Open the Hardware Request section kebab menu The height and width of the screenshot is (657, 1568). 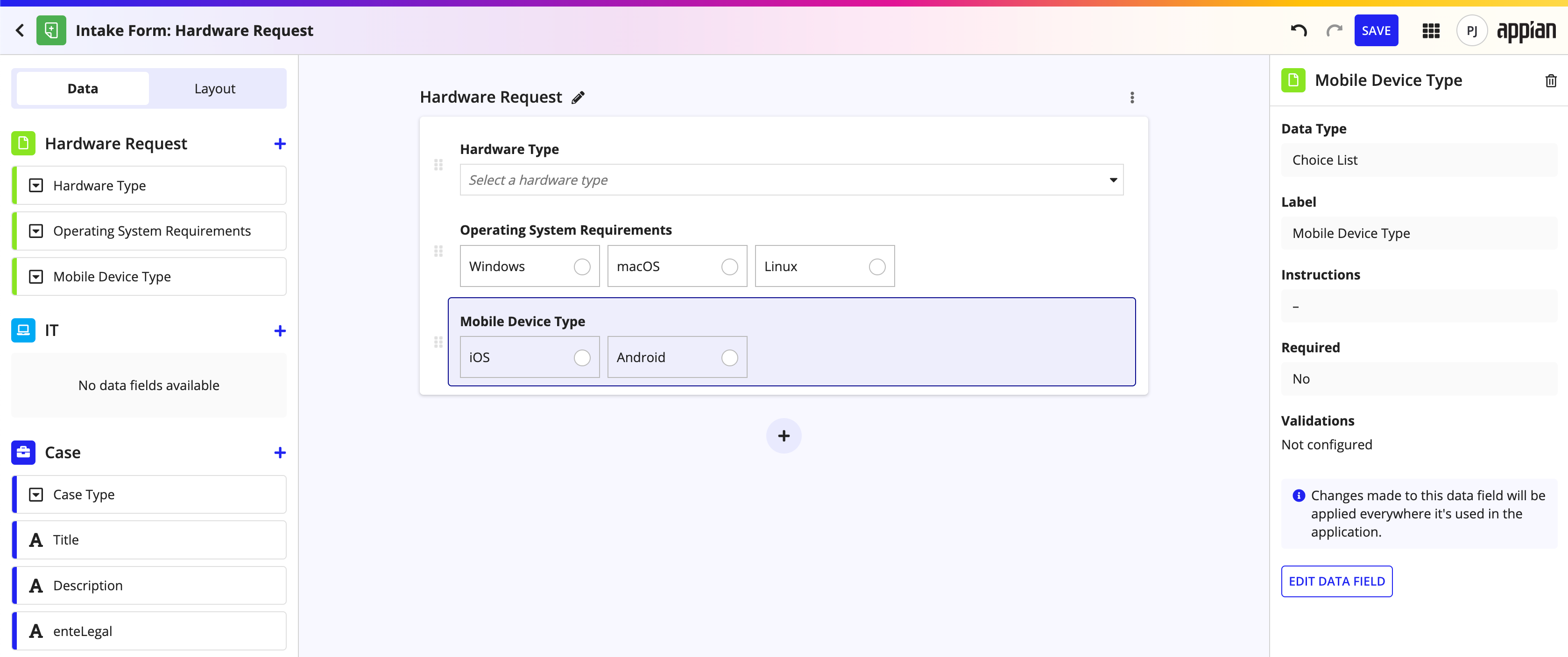click(1132, 98)
